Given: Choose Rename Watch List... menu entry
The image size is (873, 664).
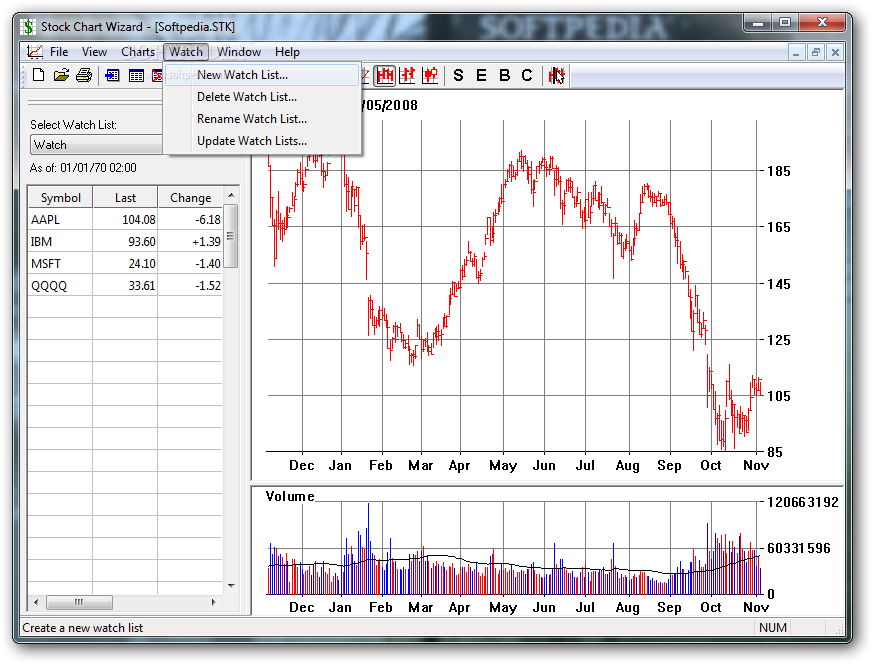Looking at the screenshot, I should click(x=262, y=119).
